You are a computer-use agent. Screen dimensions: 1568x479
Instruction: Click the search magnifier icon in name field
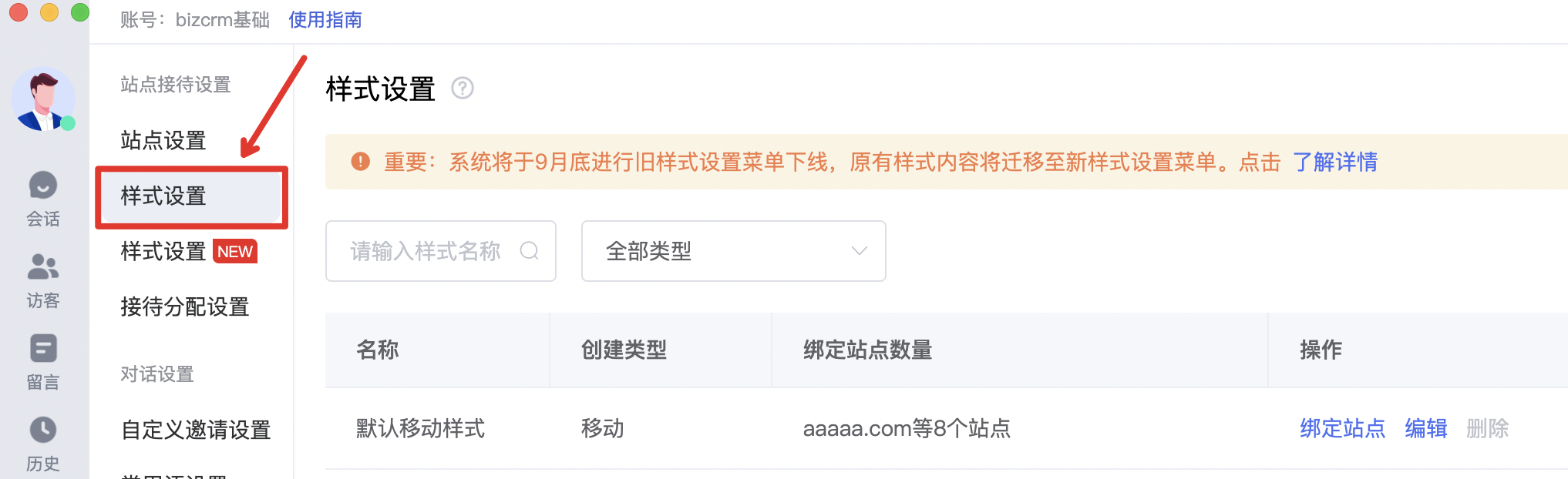click(530, 250)
